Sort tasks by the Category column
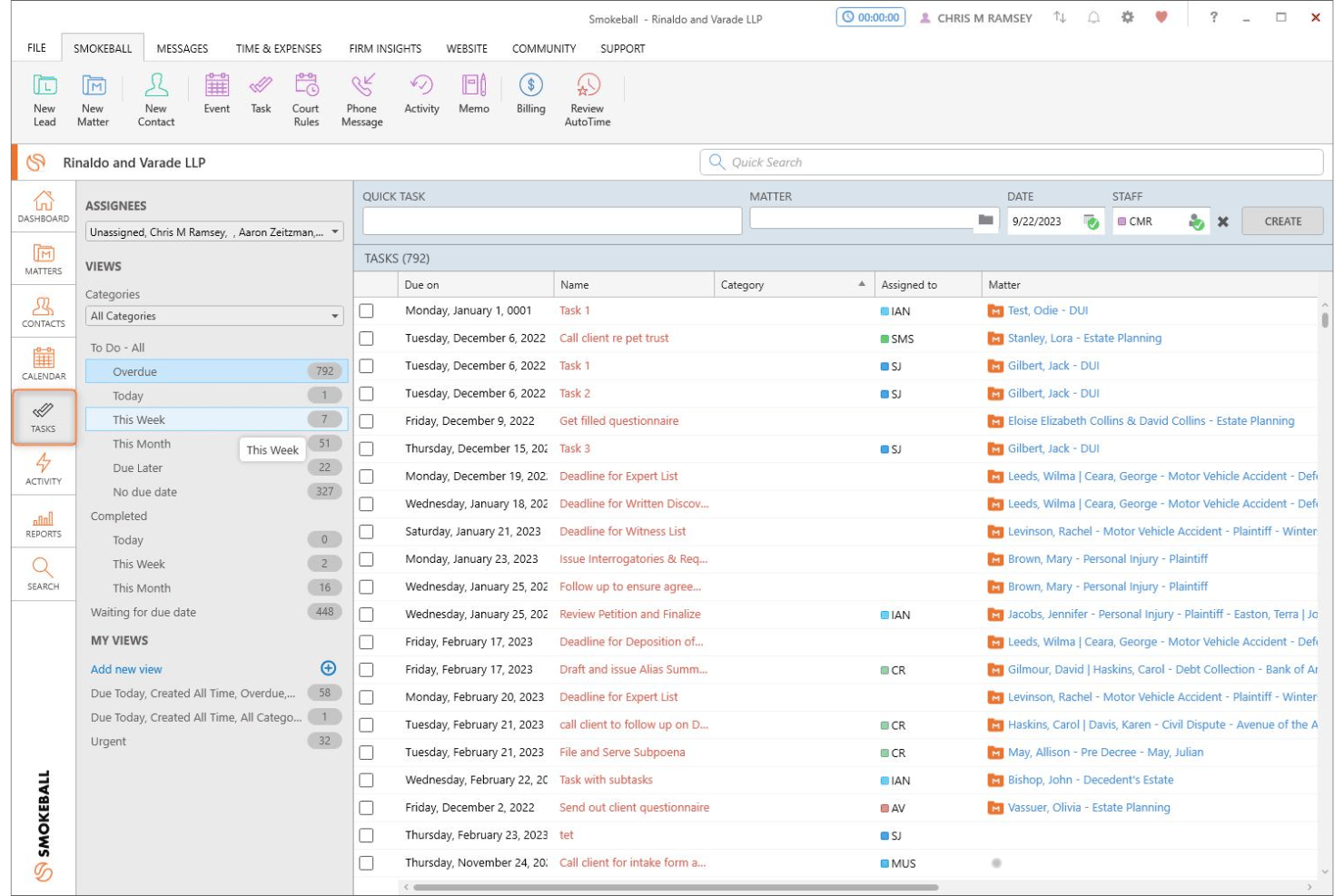Viewport: 1344px width, 896px height. 794,284
